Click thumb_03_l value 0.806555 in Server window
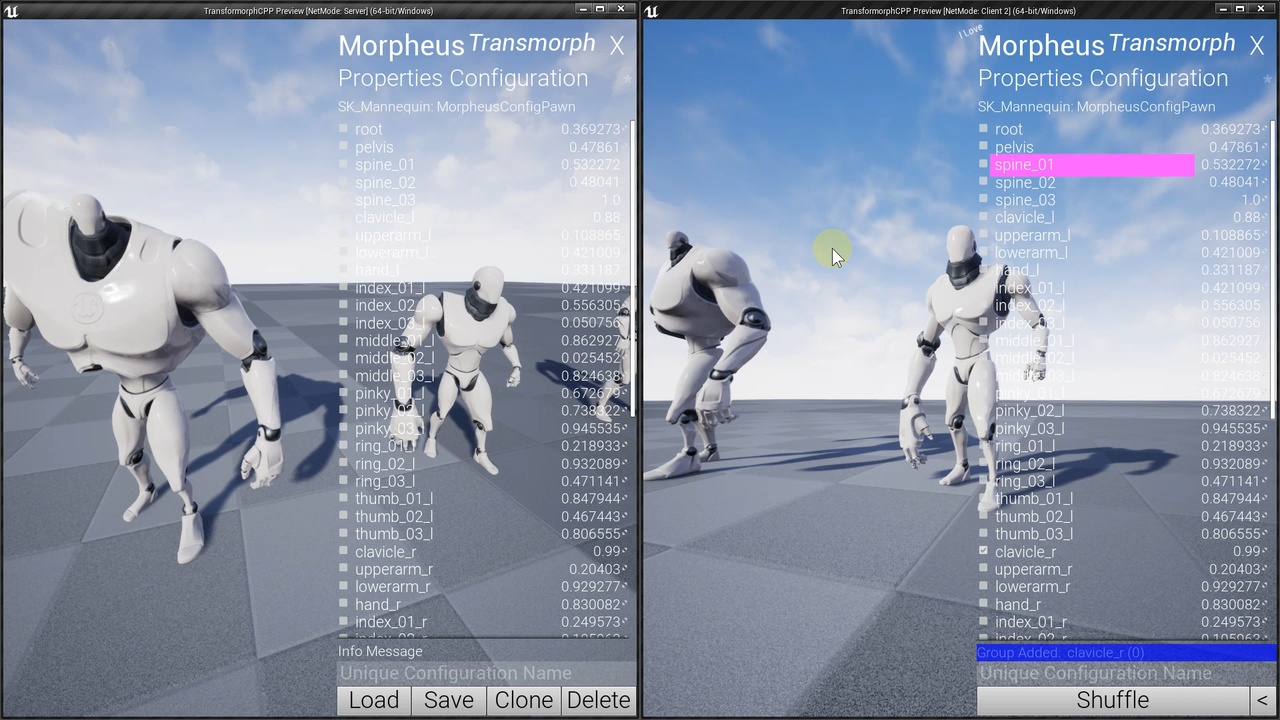Viewport: 1280px width, 720px height. 590,534
